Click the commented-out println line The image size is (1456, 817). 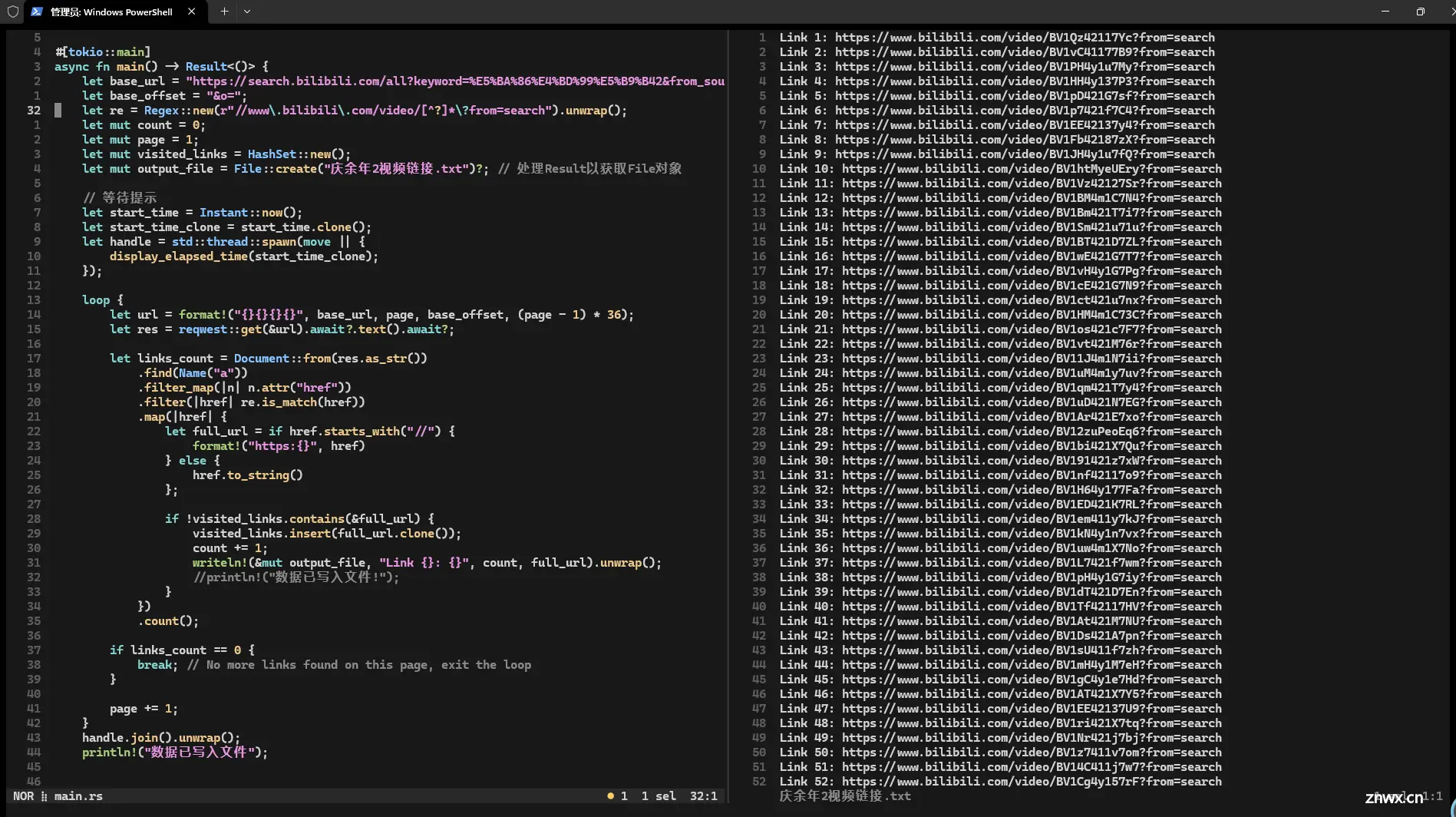(x=296, y=577)
